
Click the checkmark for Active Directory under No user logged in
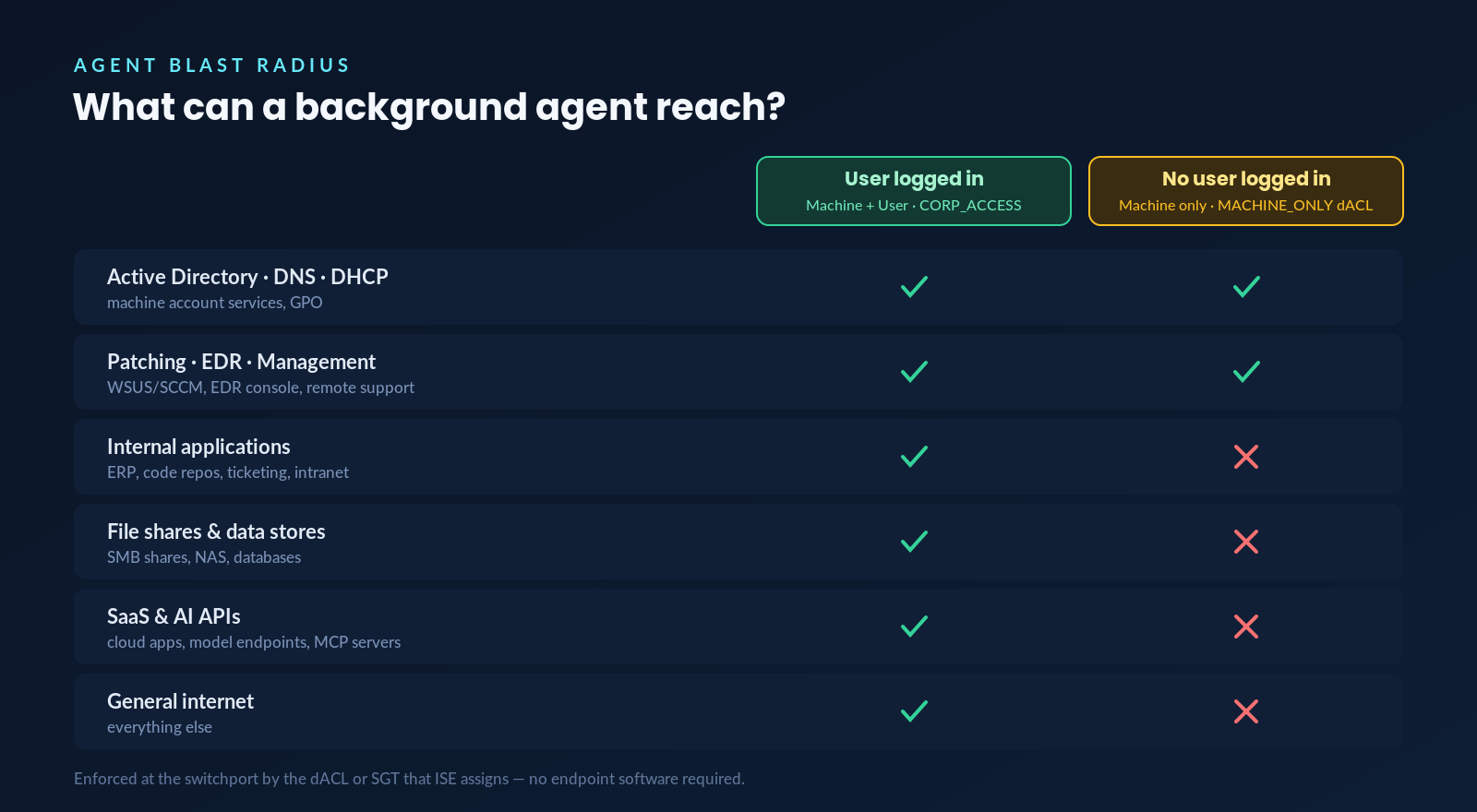1246,287
